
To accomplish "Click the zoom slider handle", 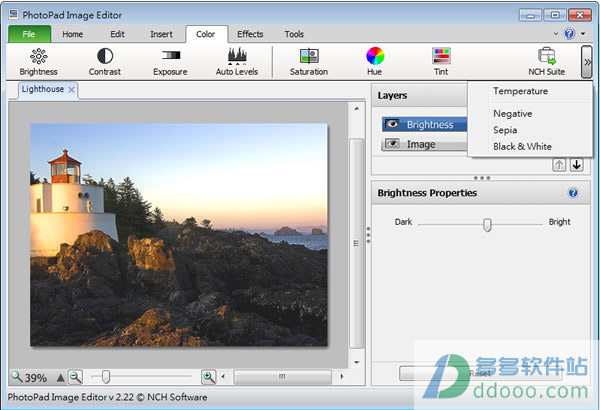I will pos(106,377).
